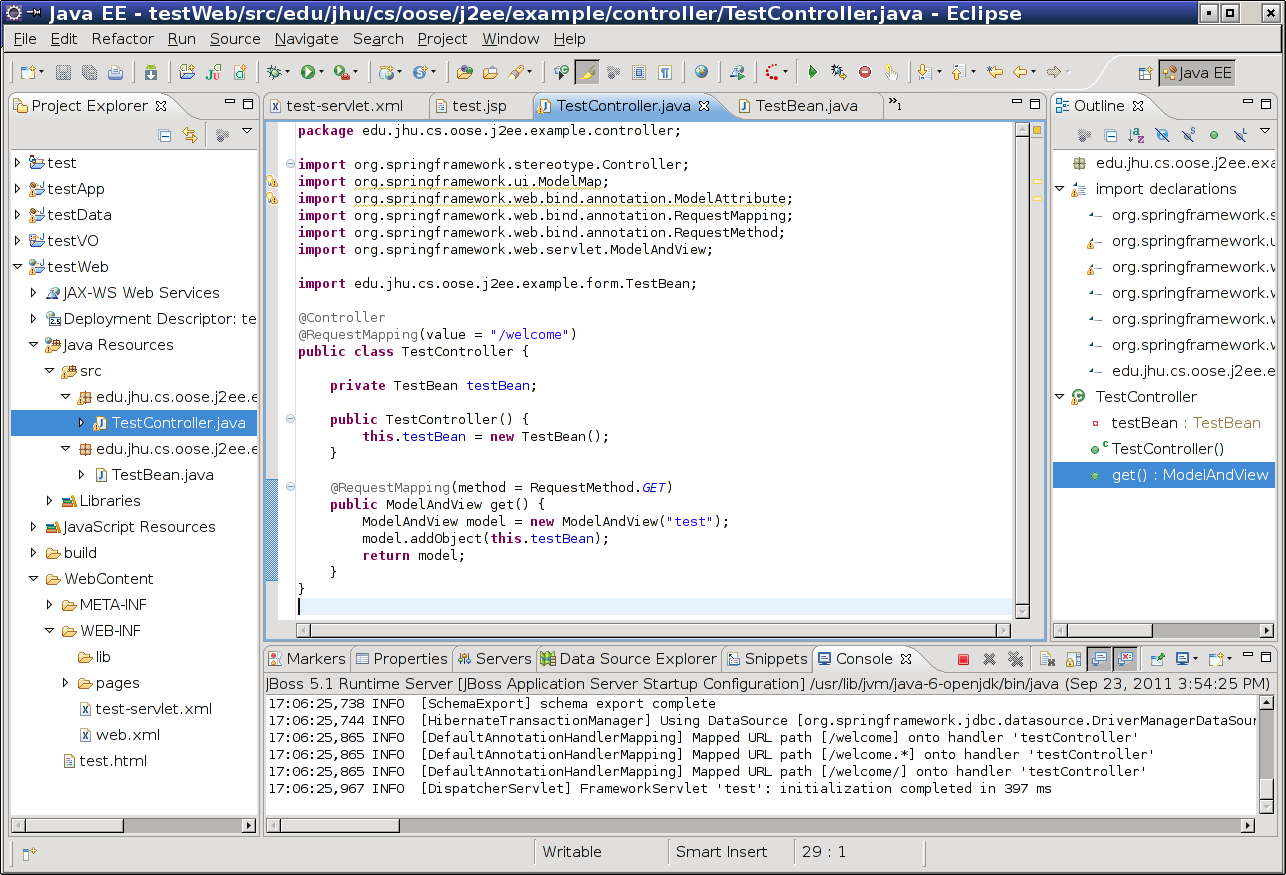Viewport: 1286px width, 875px height.
Task: Collapse import declarations in the Outline
Action: (x=1060, y=189)
